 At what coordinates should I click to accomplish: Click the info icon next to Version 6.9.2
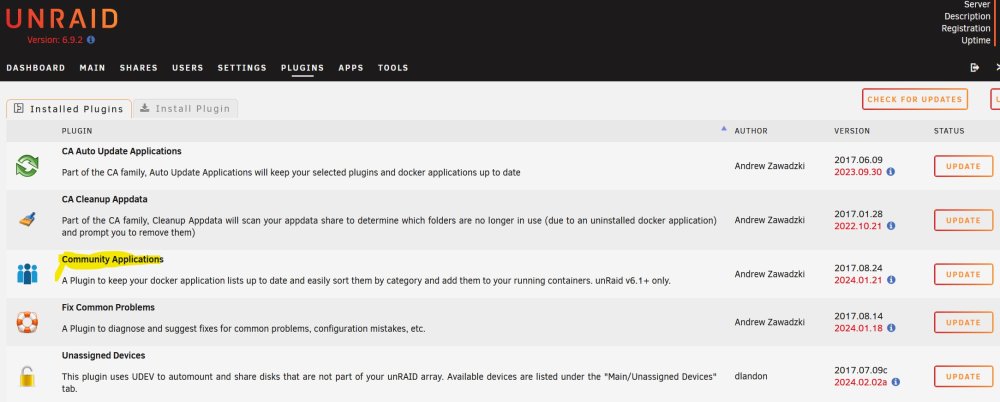[91, 40]
